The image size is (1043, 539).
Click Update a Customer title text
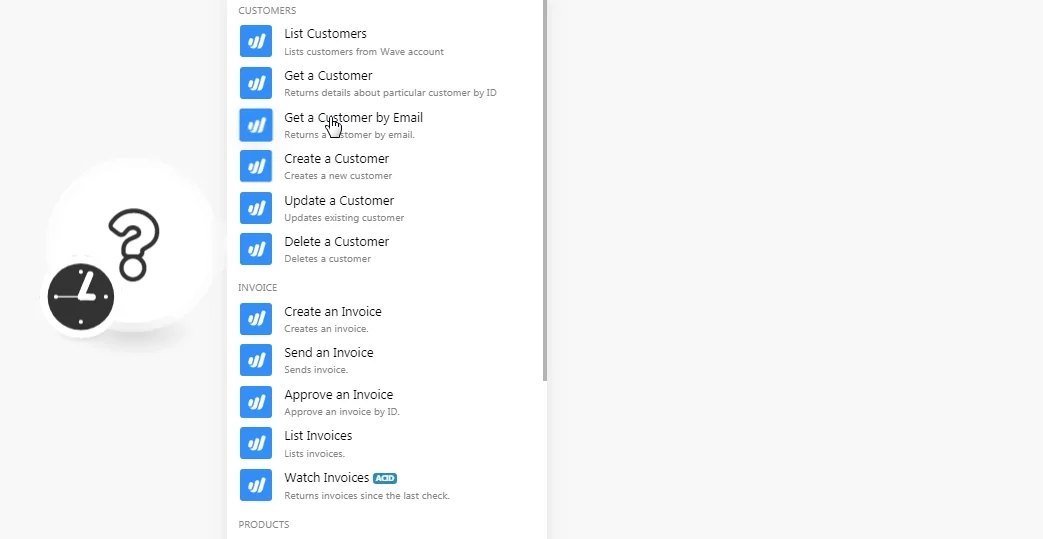point(339,200)
